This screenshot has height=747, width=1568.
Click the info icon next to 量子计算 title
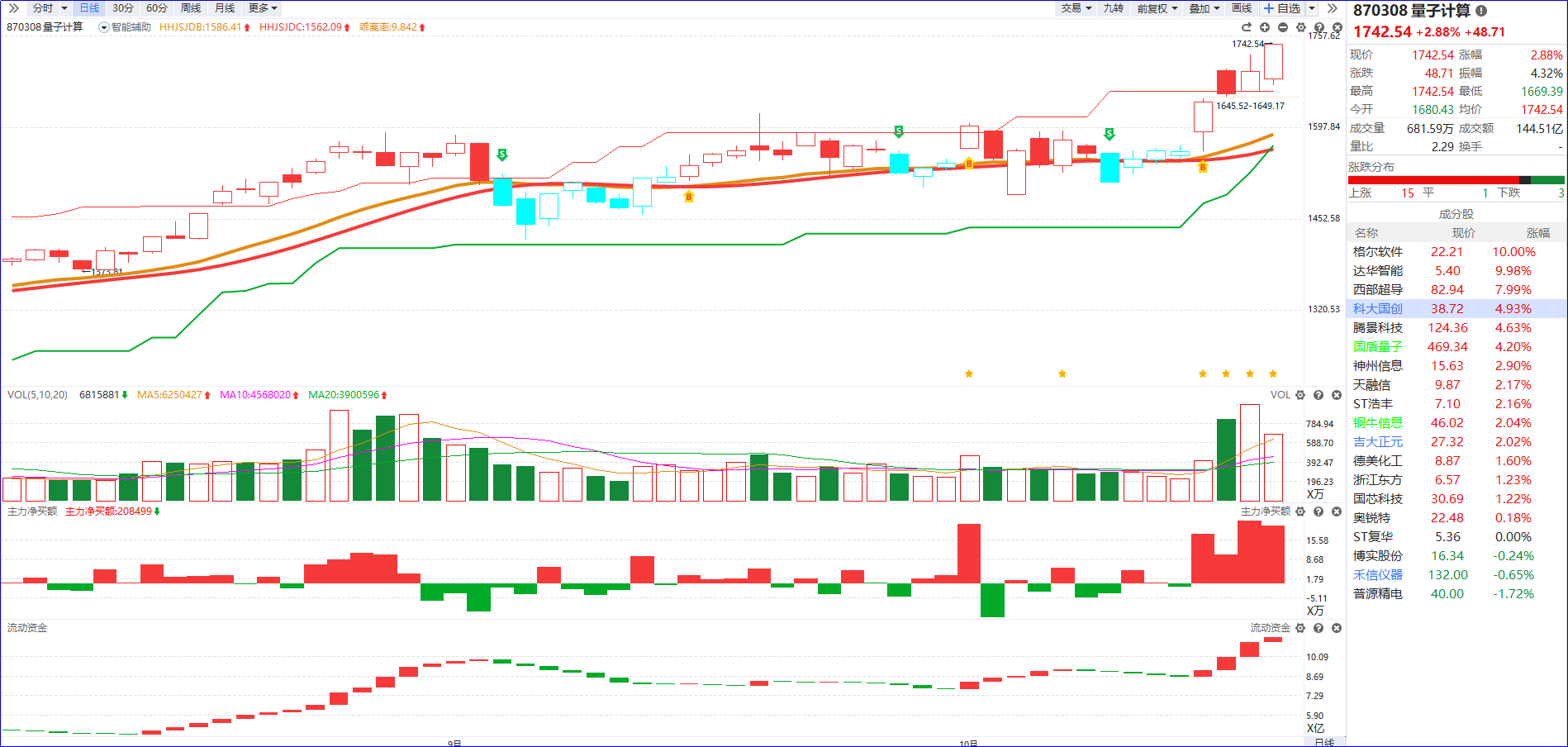click(1481, 11)
